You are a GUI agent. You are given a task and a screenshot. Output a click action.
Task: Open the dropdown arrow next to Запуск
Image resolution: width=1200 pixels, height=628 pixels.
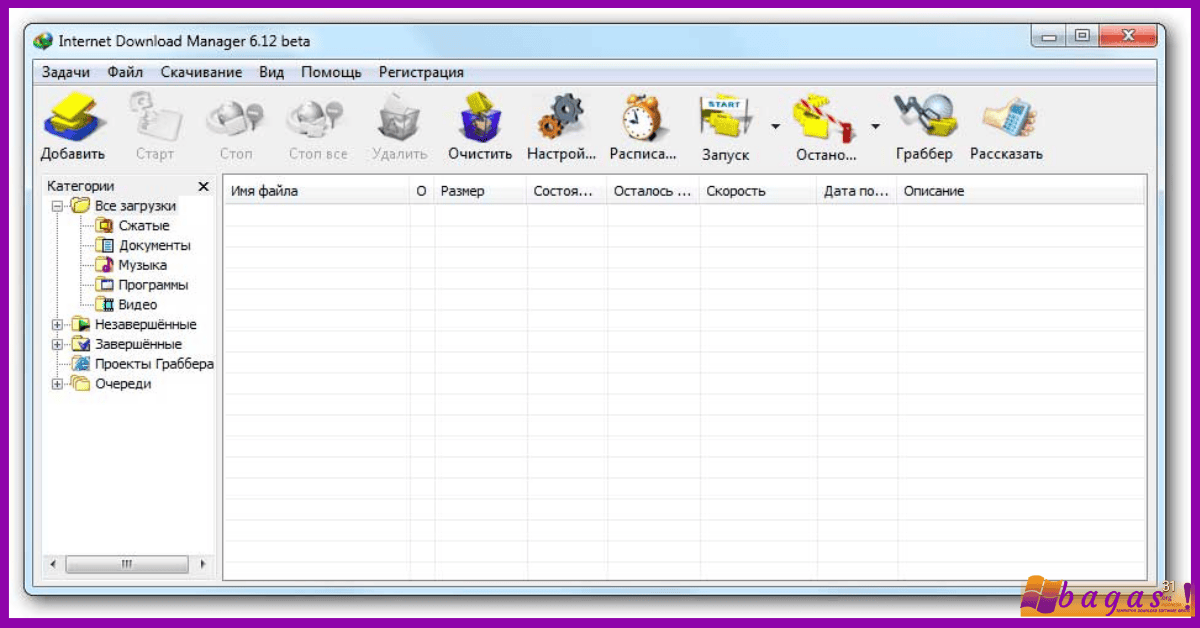(x=775, y=127)
